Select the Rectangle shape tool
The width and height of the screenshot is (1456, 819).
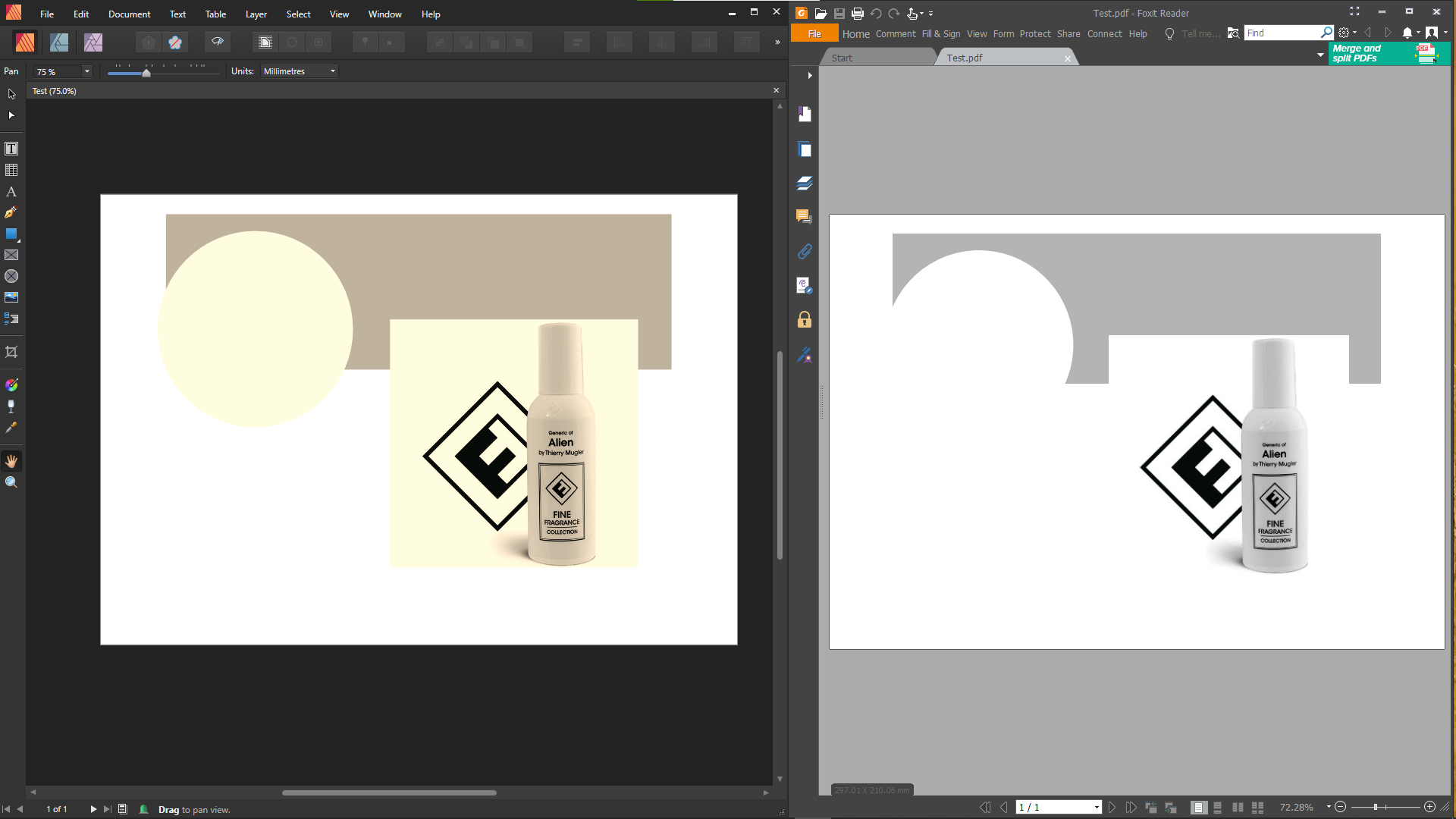11,234
